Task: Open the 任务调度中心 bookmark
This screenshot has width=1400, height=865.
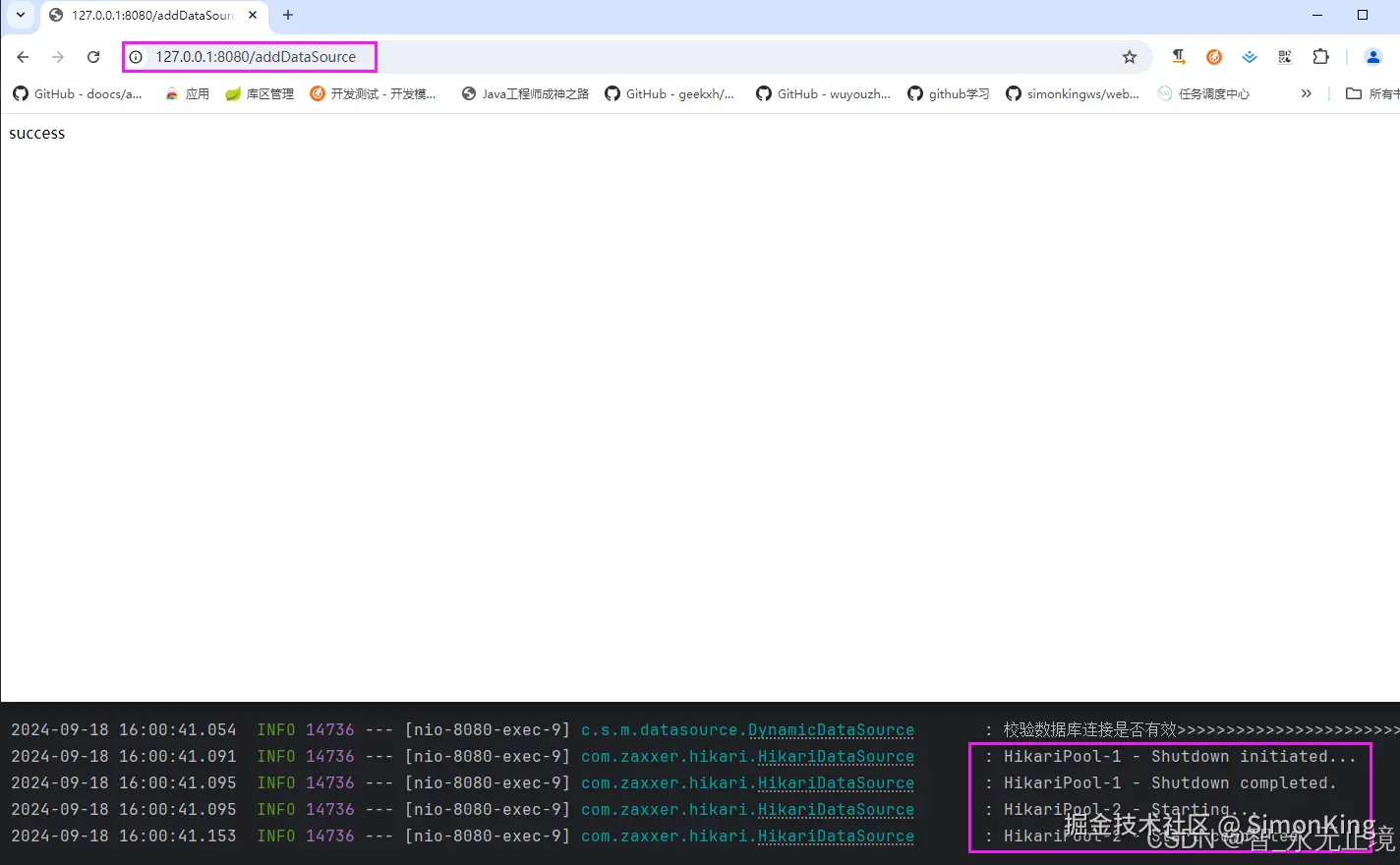Action: (1204, 93)
